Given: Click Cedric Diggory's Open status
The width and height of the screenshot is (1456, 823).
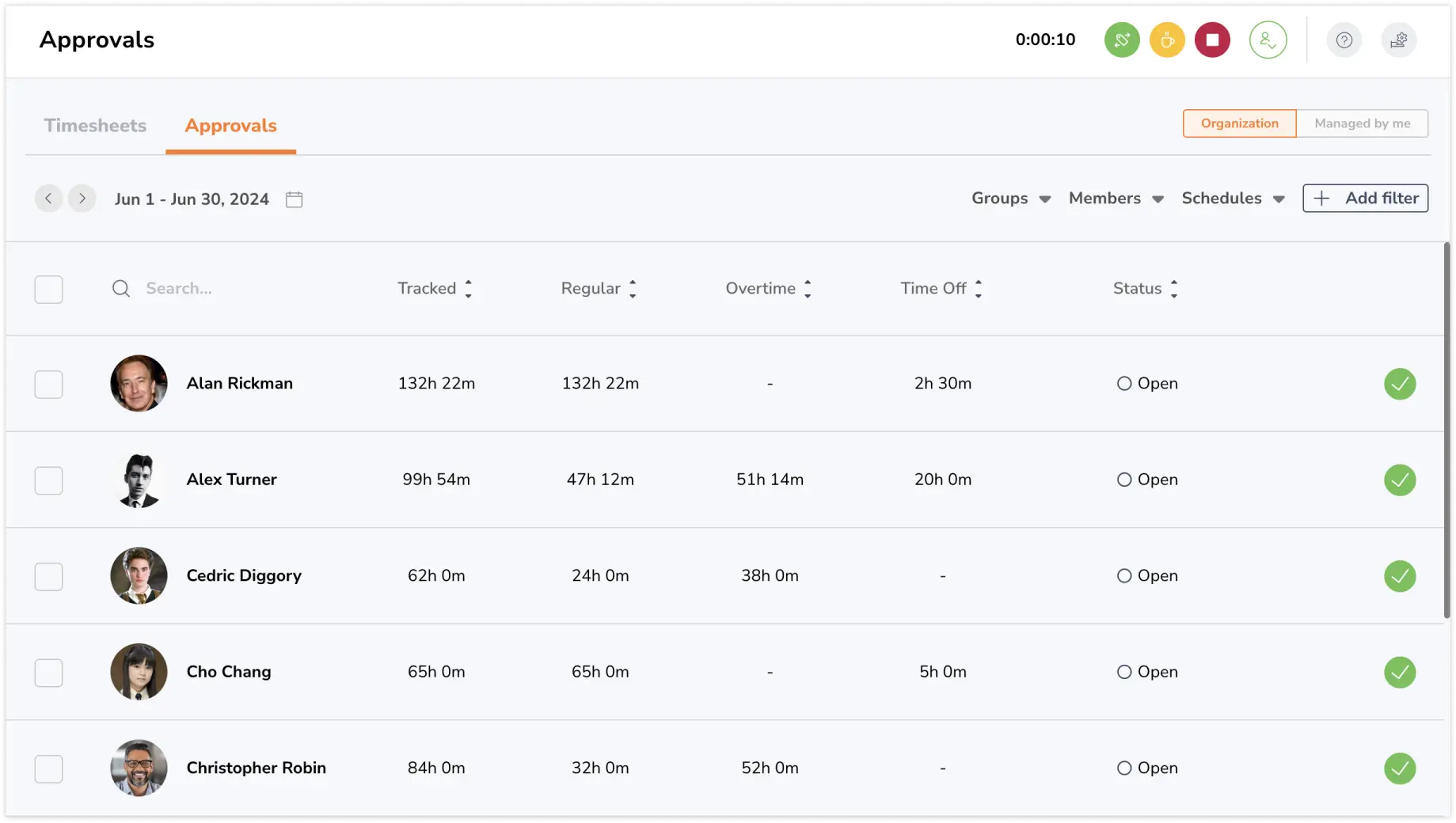Looking at the screenshot, I should pos(1146,576).
